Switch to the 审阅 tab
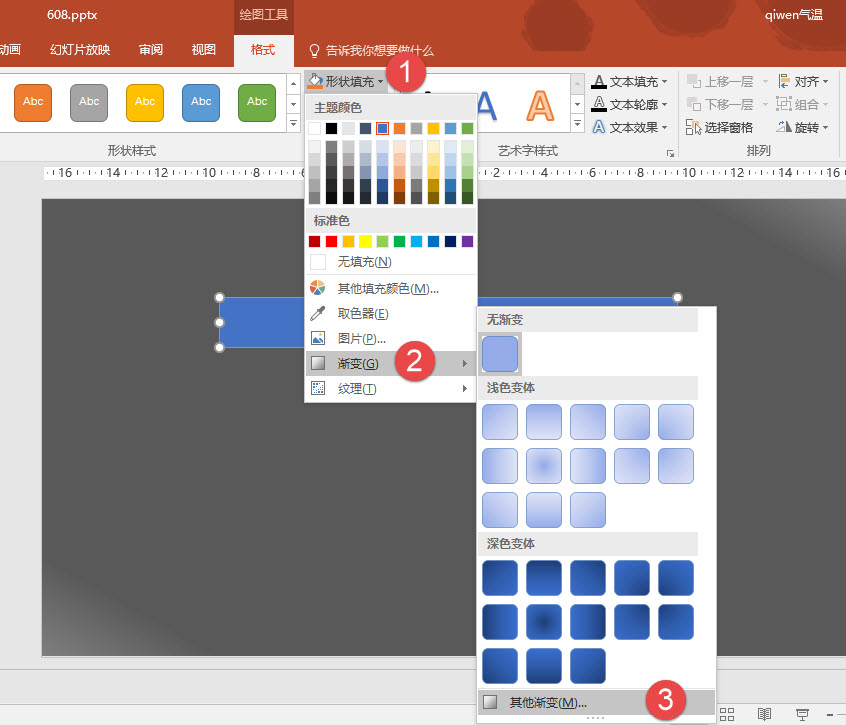 151,50
